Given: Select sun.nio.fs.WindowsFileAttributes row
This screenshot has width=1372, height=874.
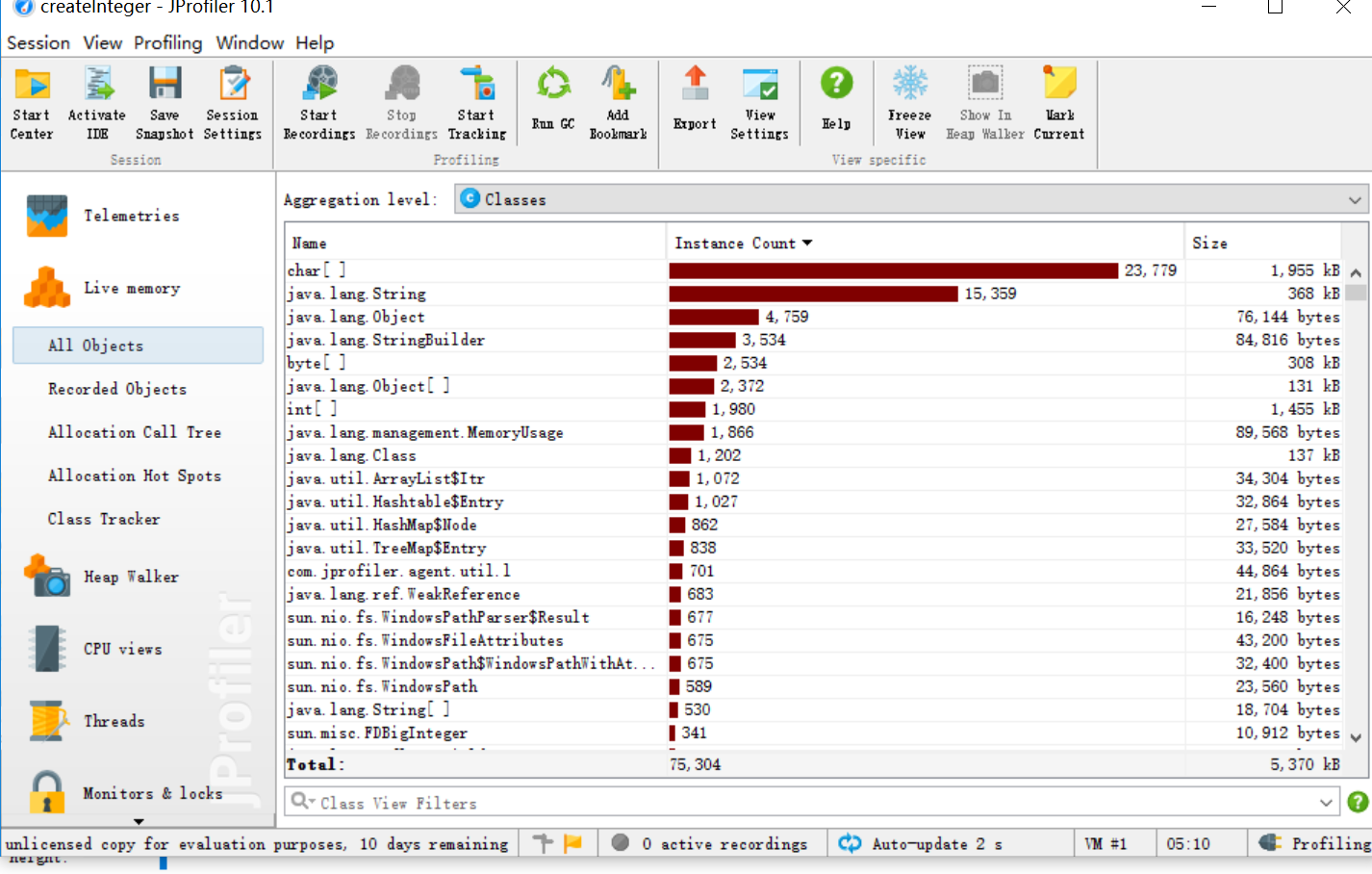Looking at the screenshot, I should pos(814,640).
